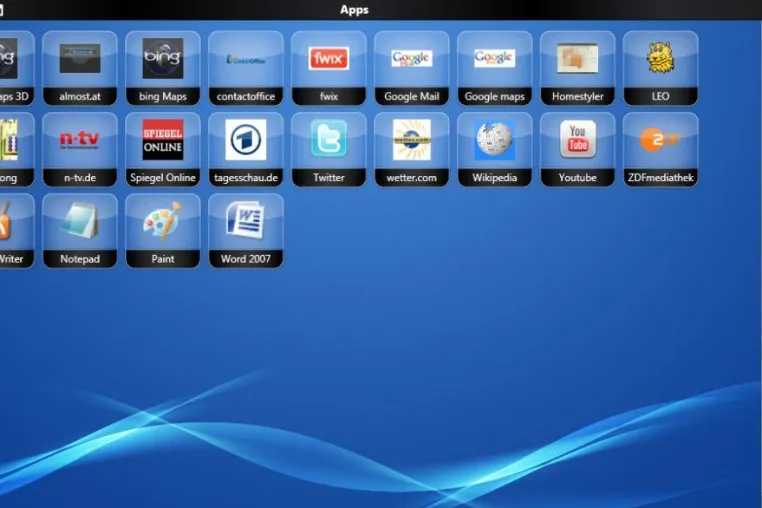Viewport: 762px width, 508px height.
Task: Open the partially visible Maps 3D tile
Action: point(17,68)
